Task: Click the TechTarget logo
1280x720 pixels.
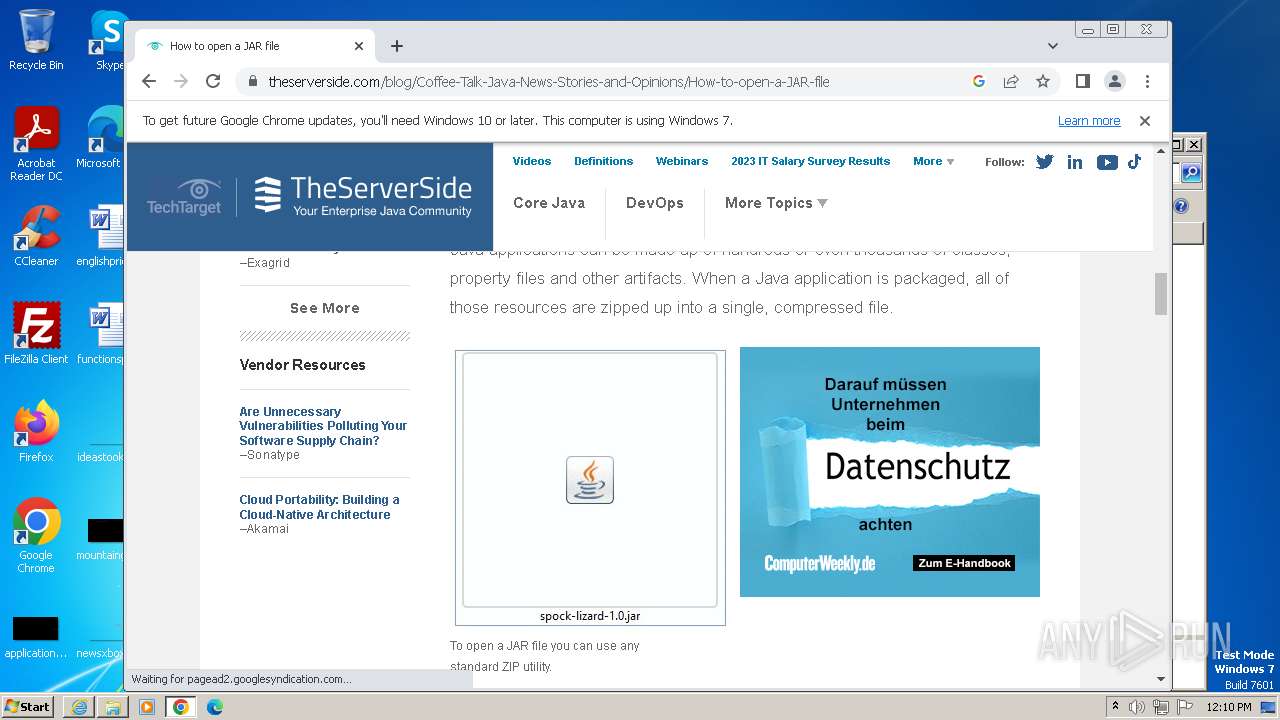Action: tap(184, 197)
